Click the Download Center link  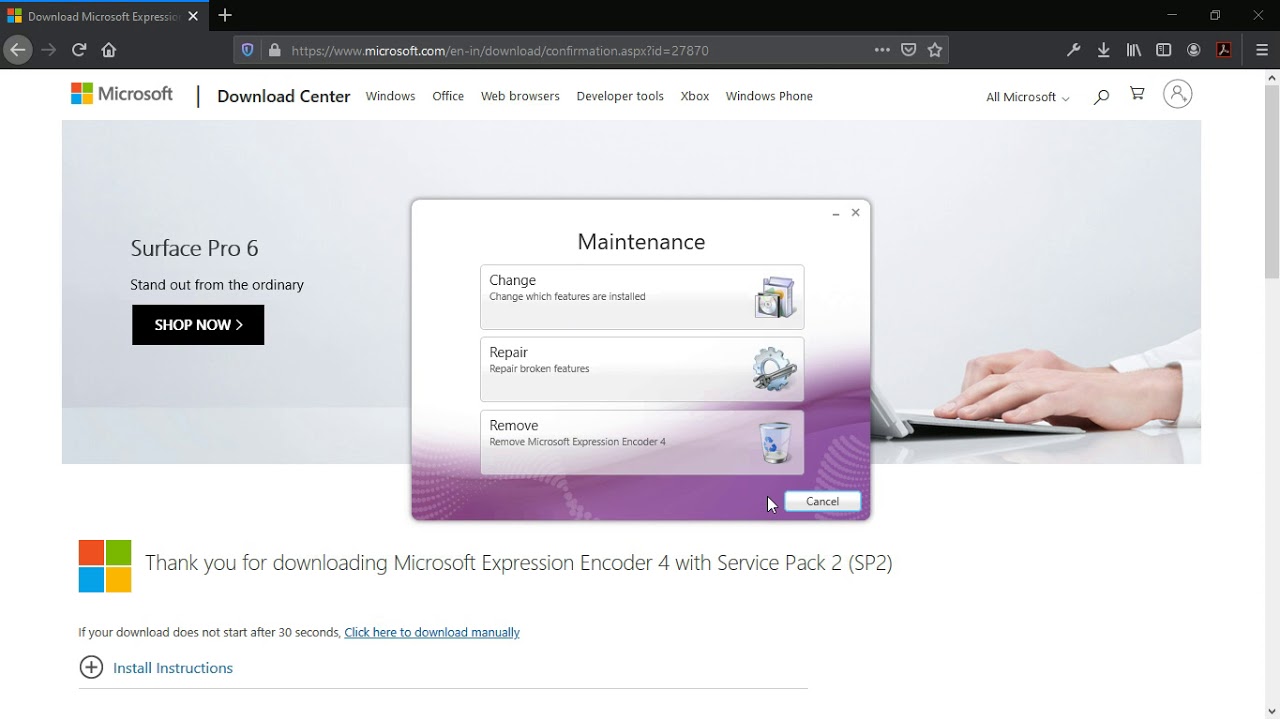(283, 96)
